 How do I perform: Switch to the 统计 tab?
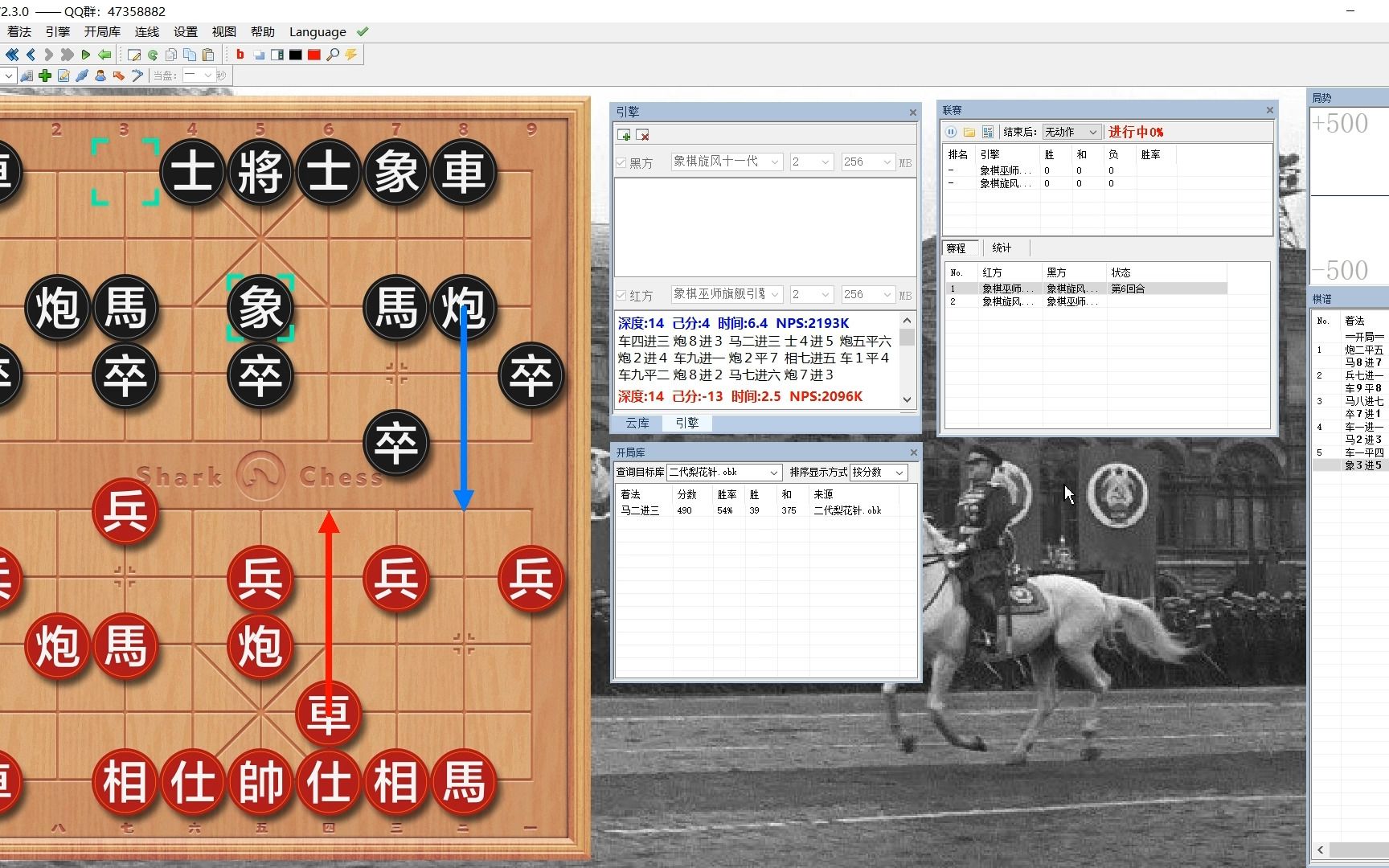(x=1002, y=248)
